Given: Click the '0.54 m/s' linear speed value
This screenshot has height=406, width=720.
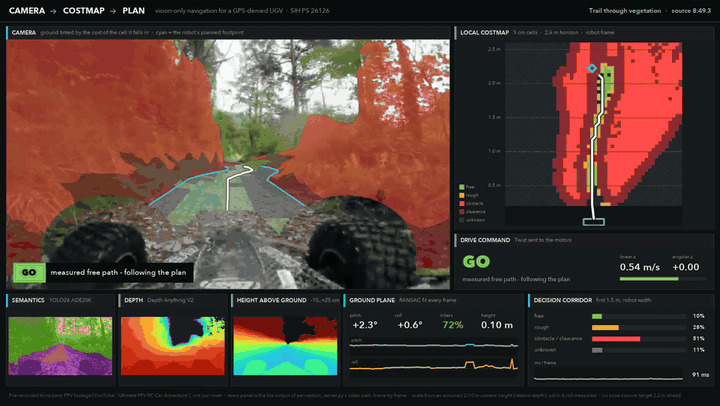Looking at the screenshot, I should (640, 267).
